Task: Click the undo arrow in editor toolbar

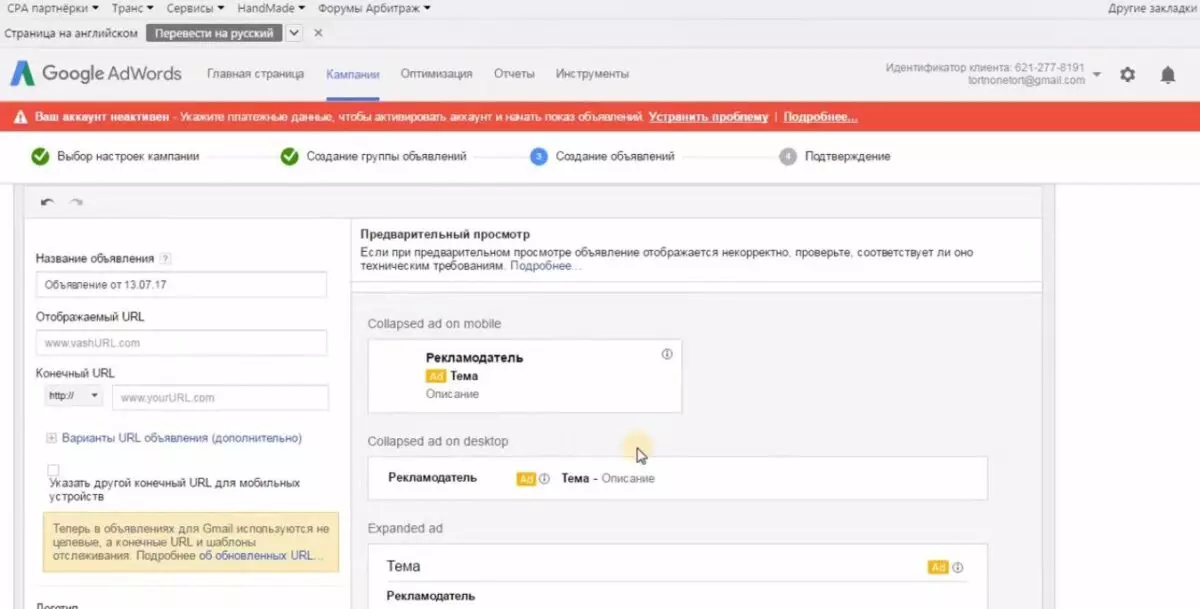Action: point(48,202)
